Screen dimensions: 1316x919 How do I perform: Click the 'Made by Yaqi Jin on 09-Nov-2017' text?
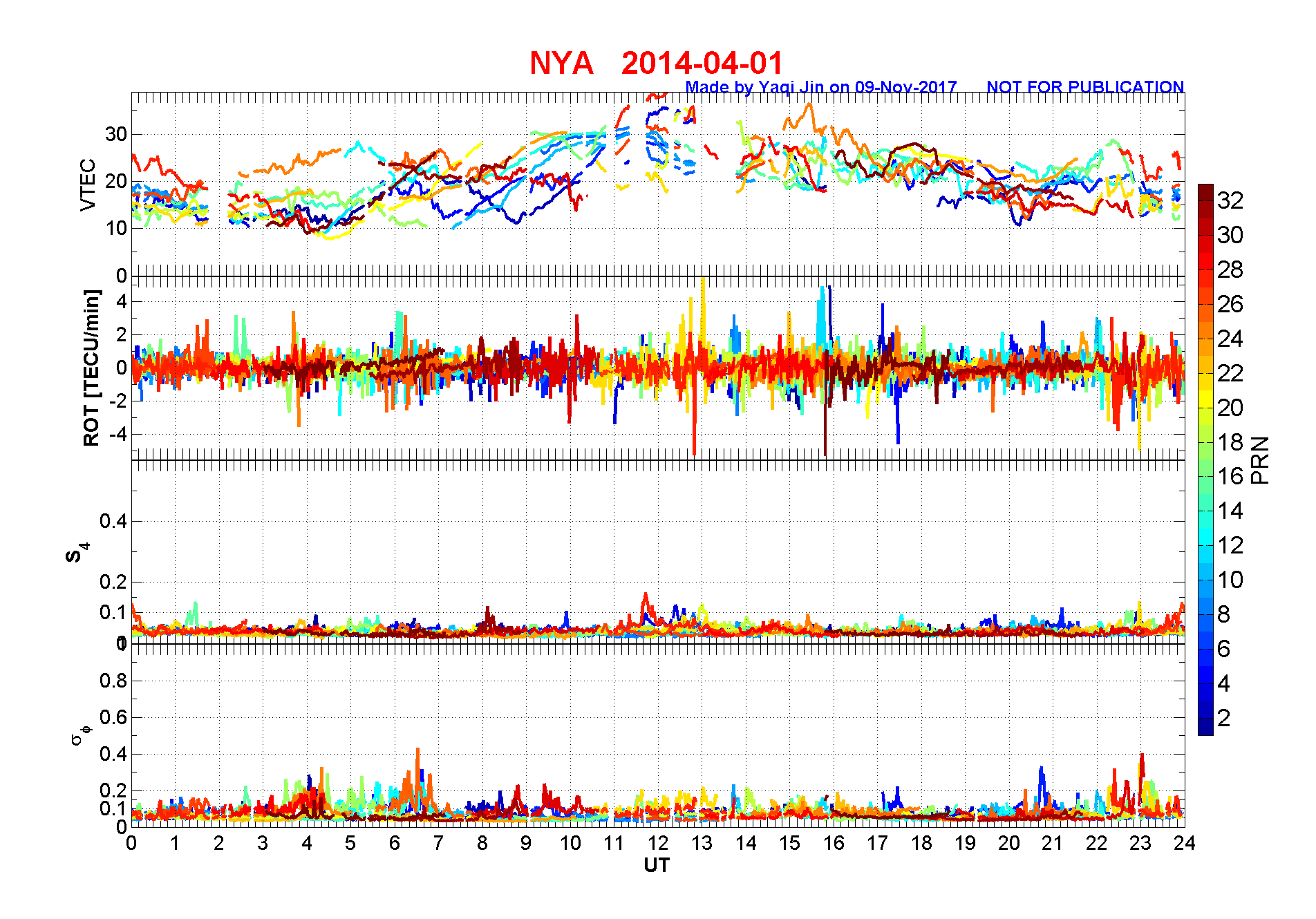coord(821,87)
